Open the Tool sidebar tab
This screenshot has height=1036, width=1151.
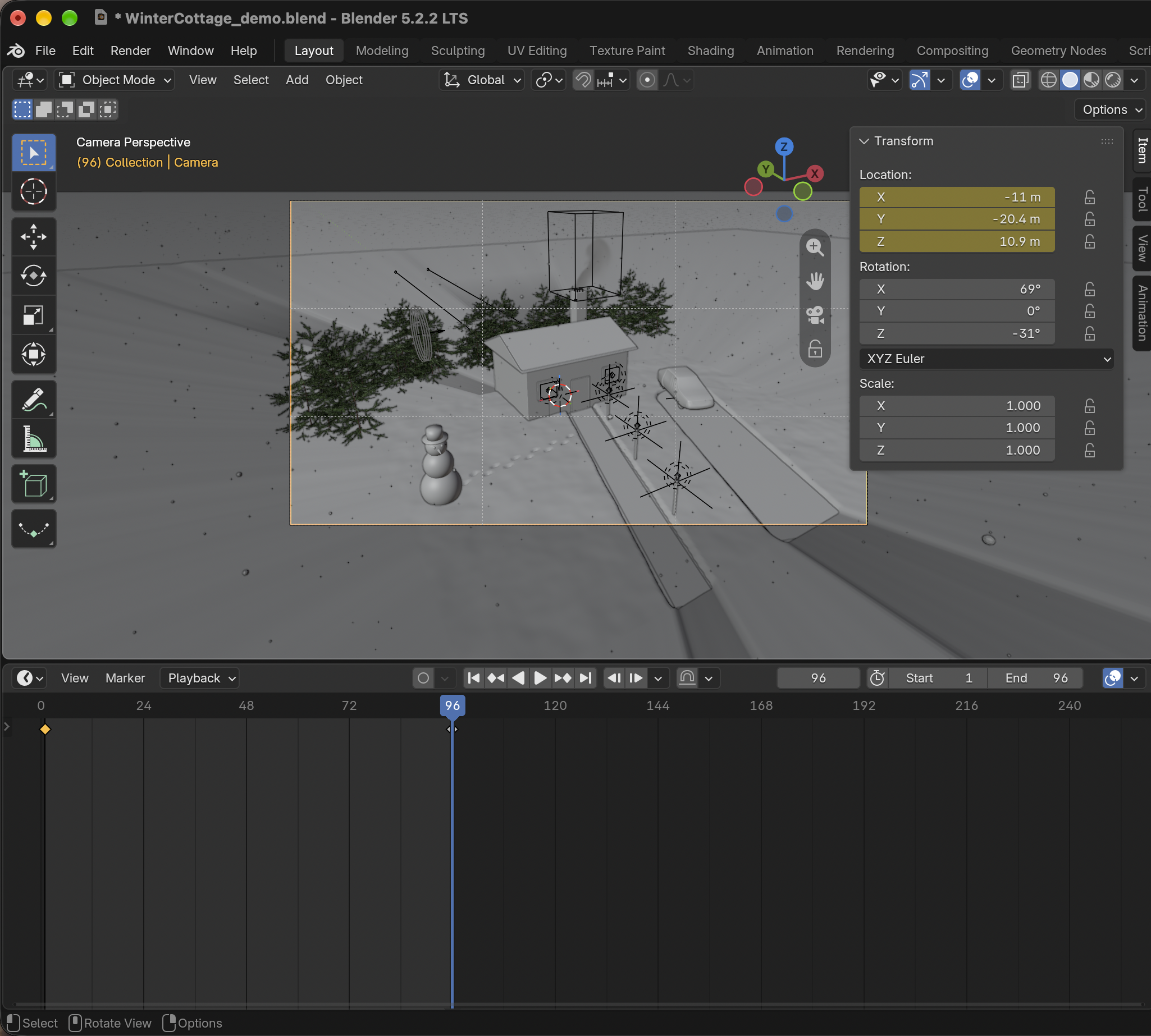(x=1142, y=199)
